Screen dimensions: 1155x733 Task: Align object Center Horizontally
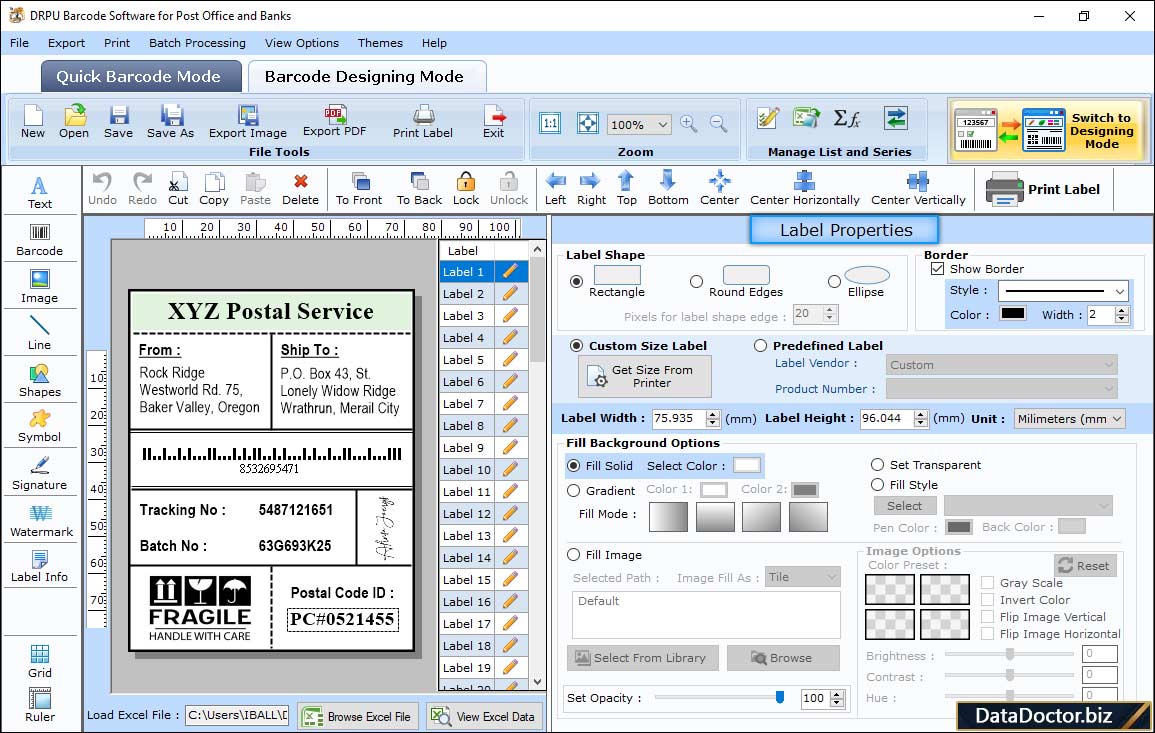click(x=804, y=189)
